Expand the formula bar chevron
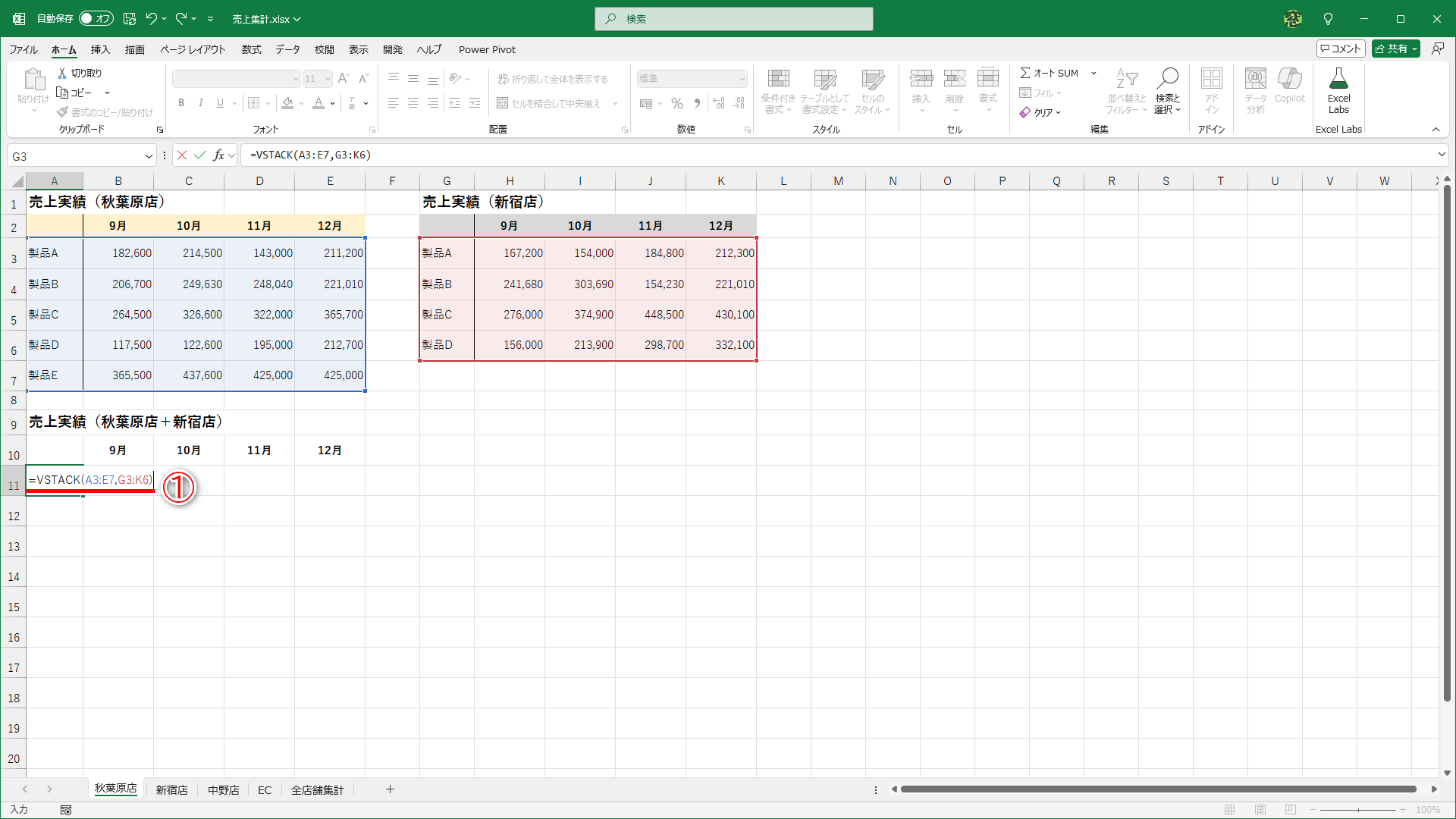Screen dimensions: 1456x819 pyautogui.click(x=1442, y=155)
